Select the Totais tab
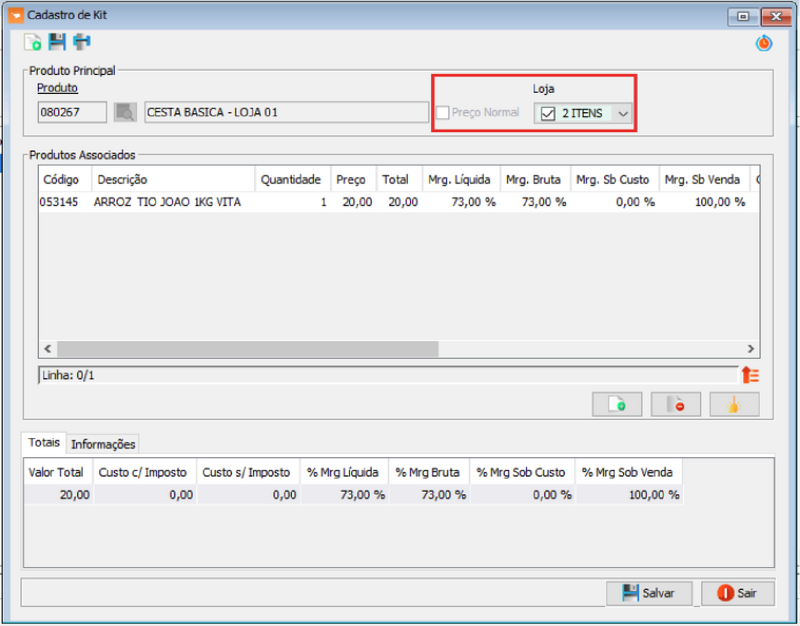Image resolution: width=800 pixels, height=626 pixels. 44,443
